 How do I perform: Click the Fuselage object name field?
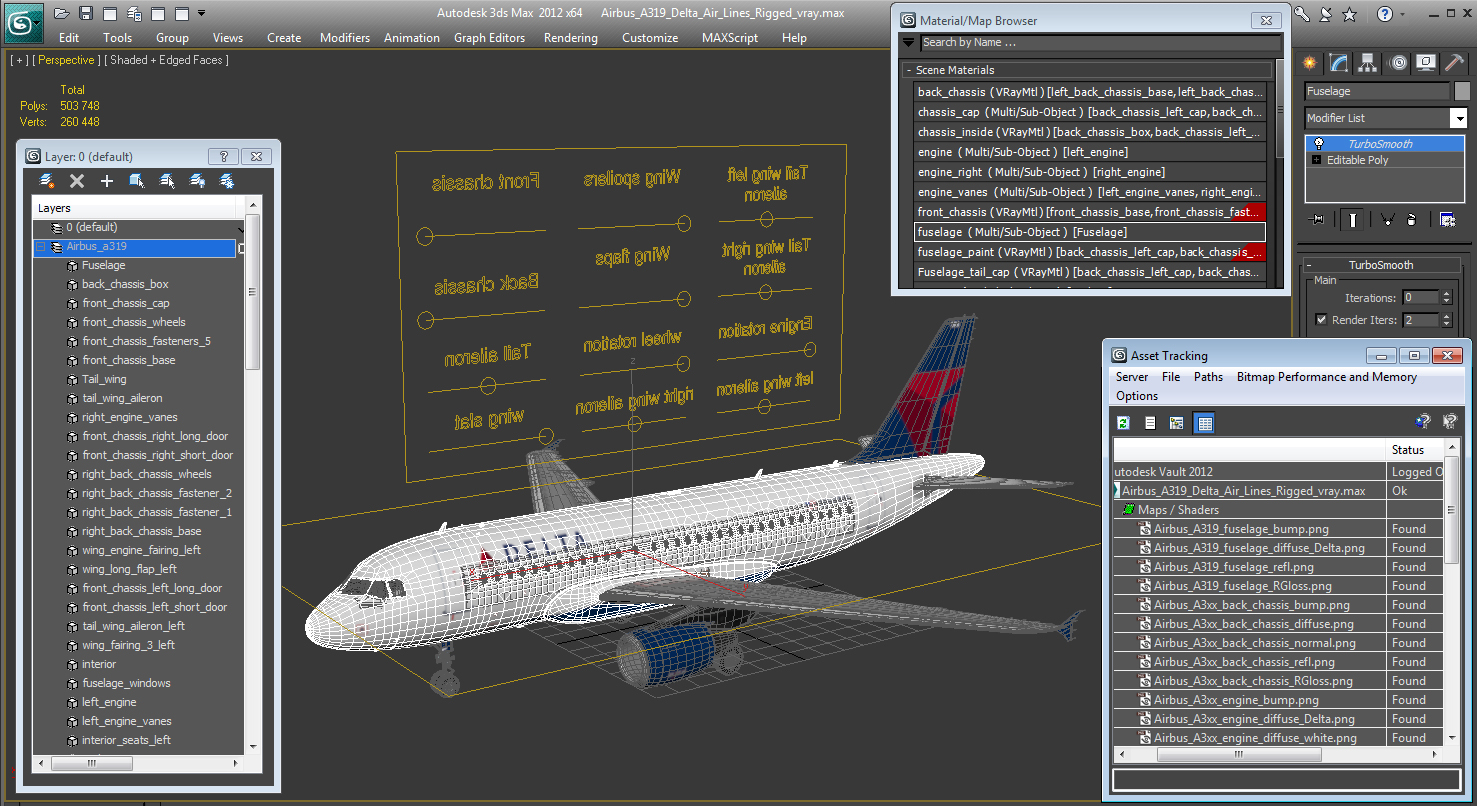click(1377, 91)
